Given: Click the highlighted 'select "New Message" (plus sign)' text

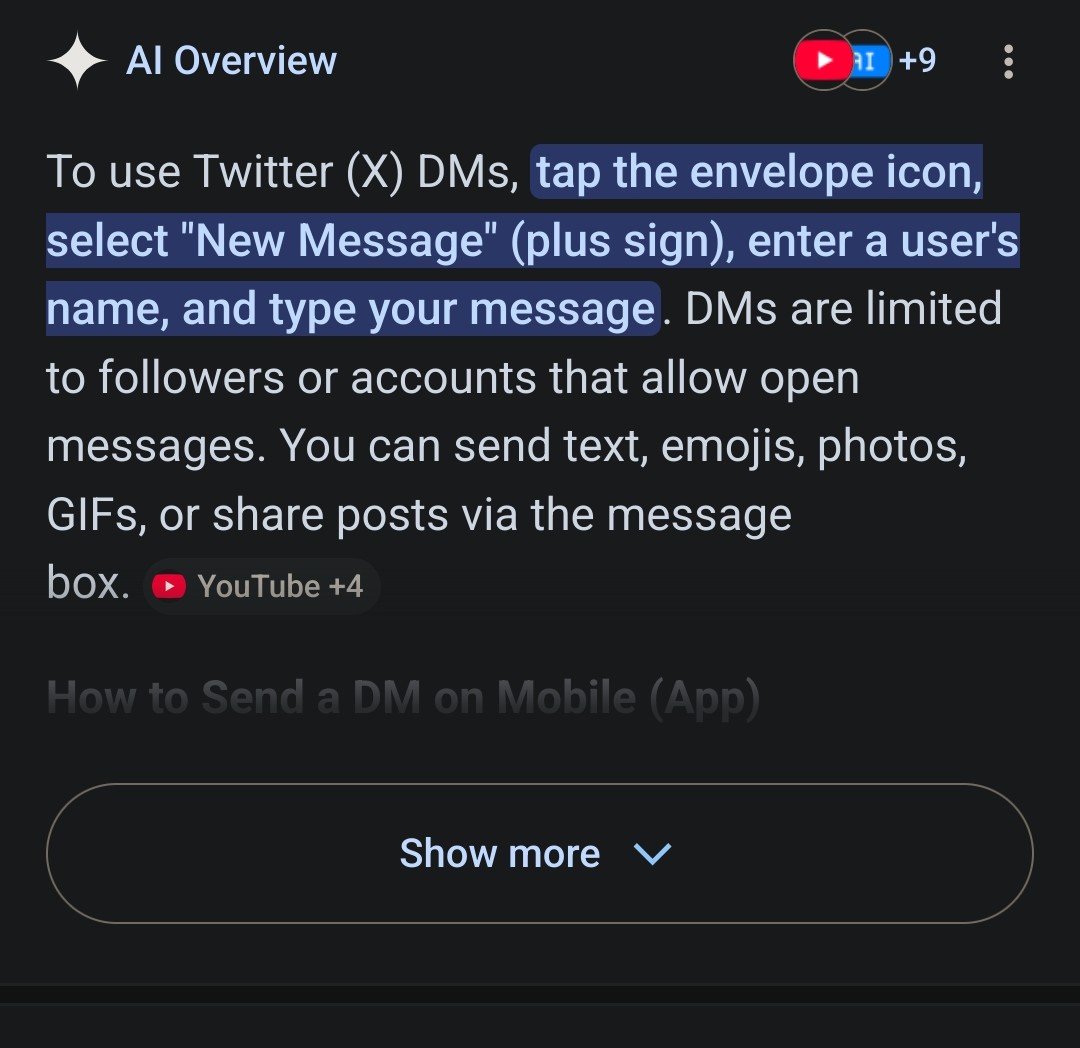Looking at the screenshot, I should click(x=391, y=241).
